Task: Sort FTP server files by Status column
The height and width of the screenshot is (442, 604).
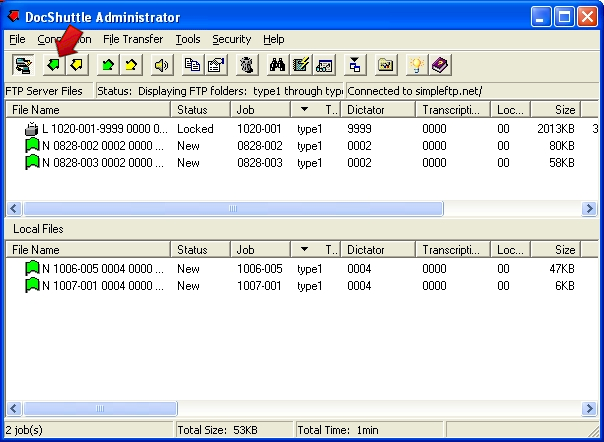Action: pos(201,110)
